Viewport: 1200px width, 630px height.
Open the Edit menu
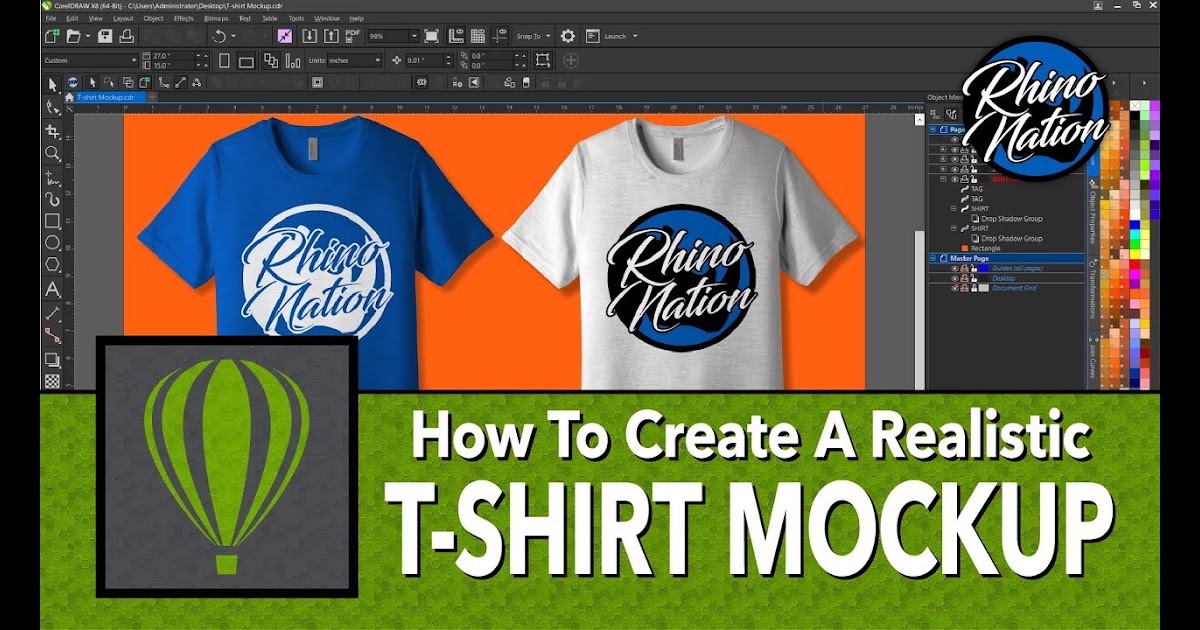click(72, 18)
